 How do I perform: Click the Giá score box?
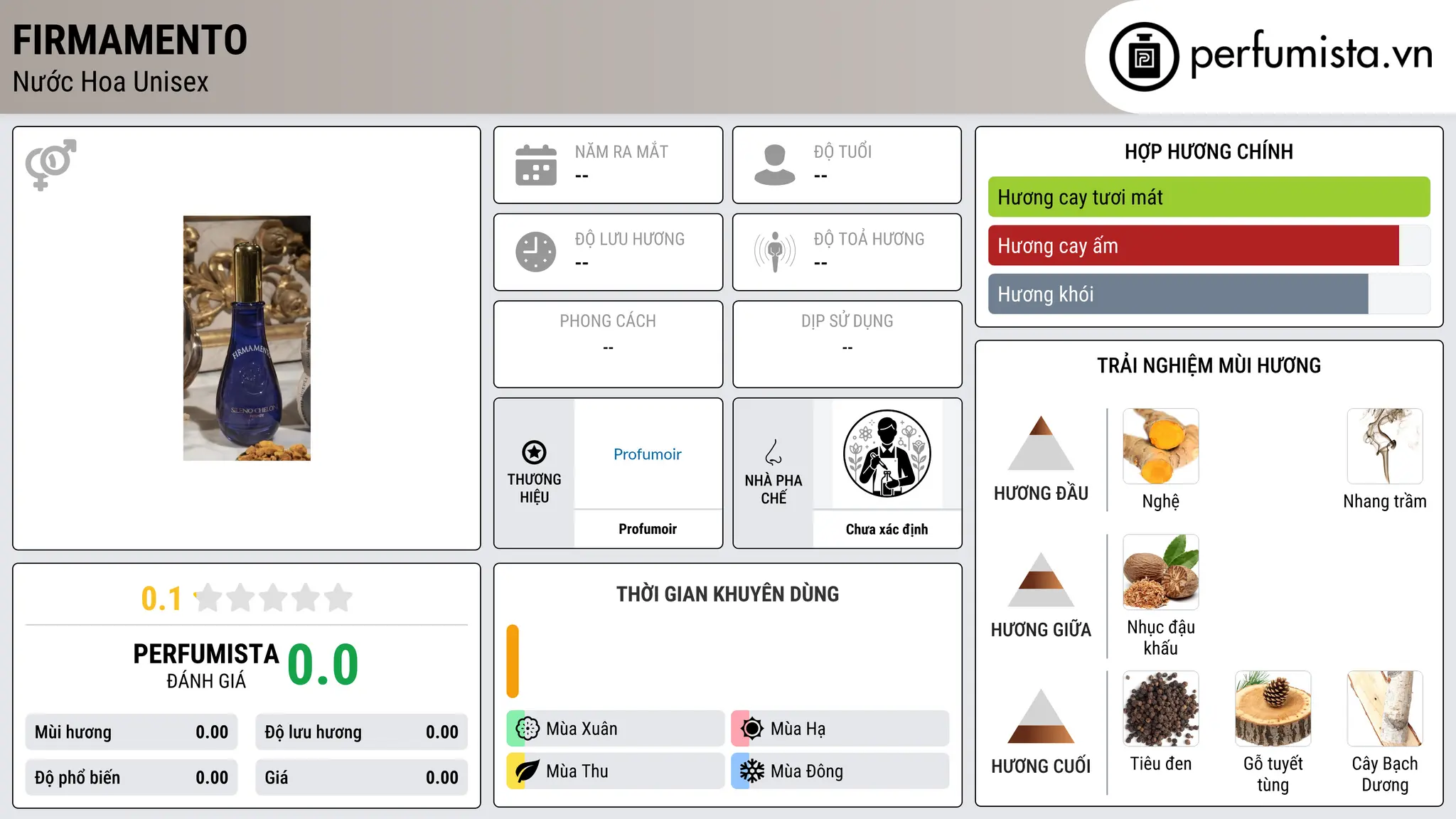click(361, 777)
